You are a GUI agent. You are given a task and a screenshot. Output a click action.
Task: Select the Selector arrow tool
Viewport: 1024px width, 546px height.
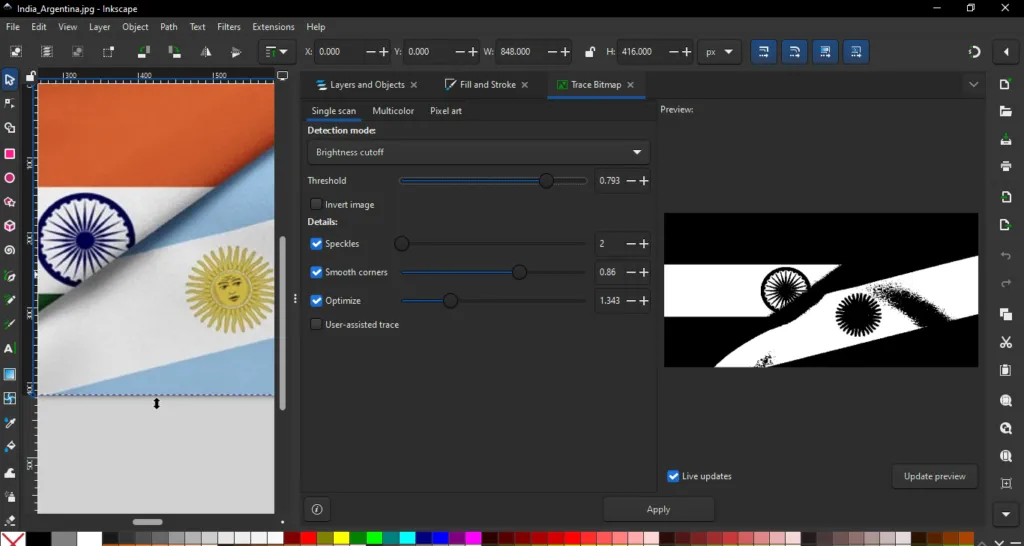pyautogui.click(x=10, y=80)
